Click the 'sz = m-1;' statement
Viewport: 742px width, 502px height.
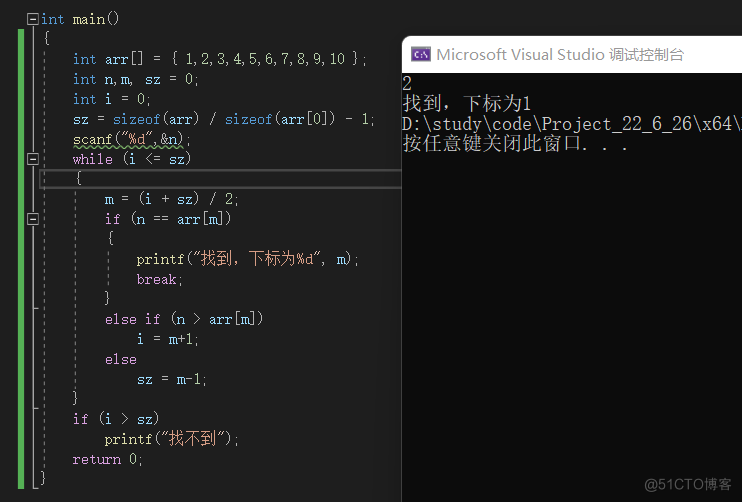click(x=171, y=379)
